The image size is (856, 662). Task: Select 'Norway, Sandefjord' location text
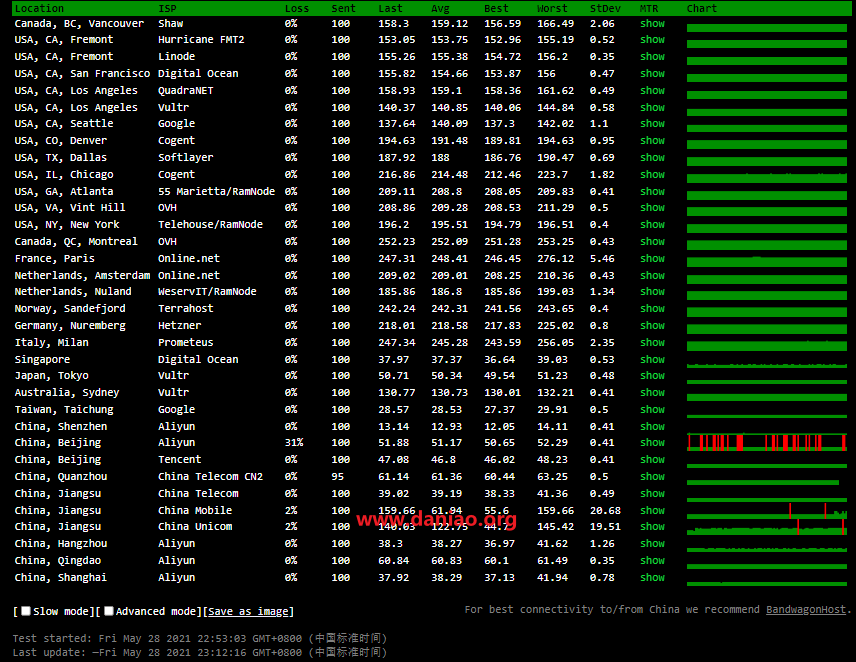pos(70,308)
